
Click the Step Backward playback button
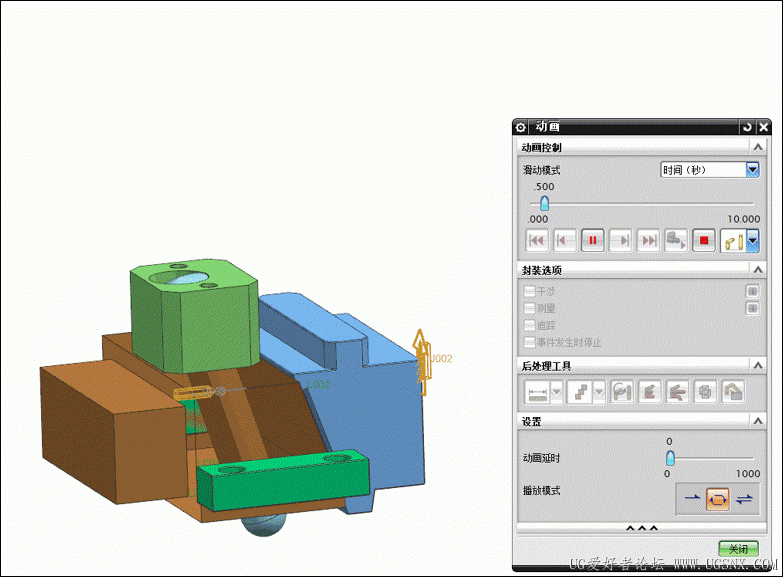(x=565, y=240)
